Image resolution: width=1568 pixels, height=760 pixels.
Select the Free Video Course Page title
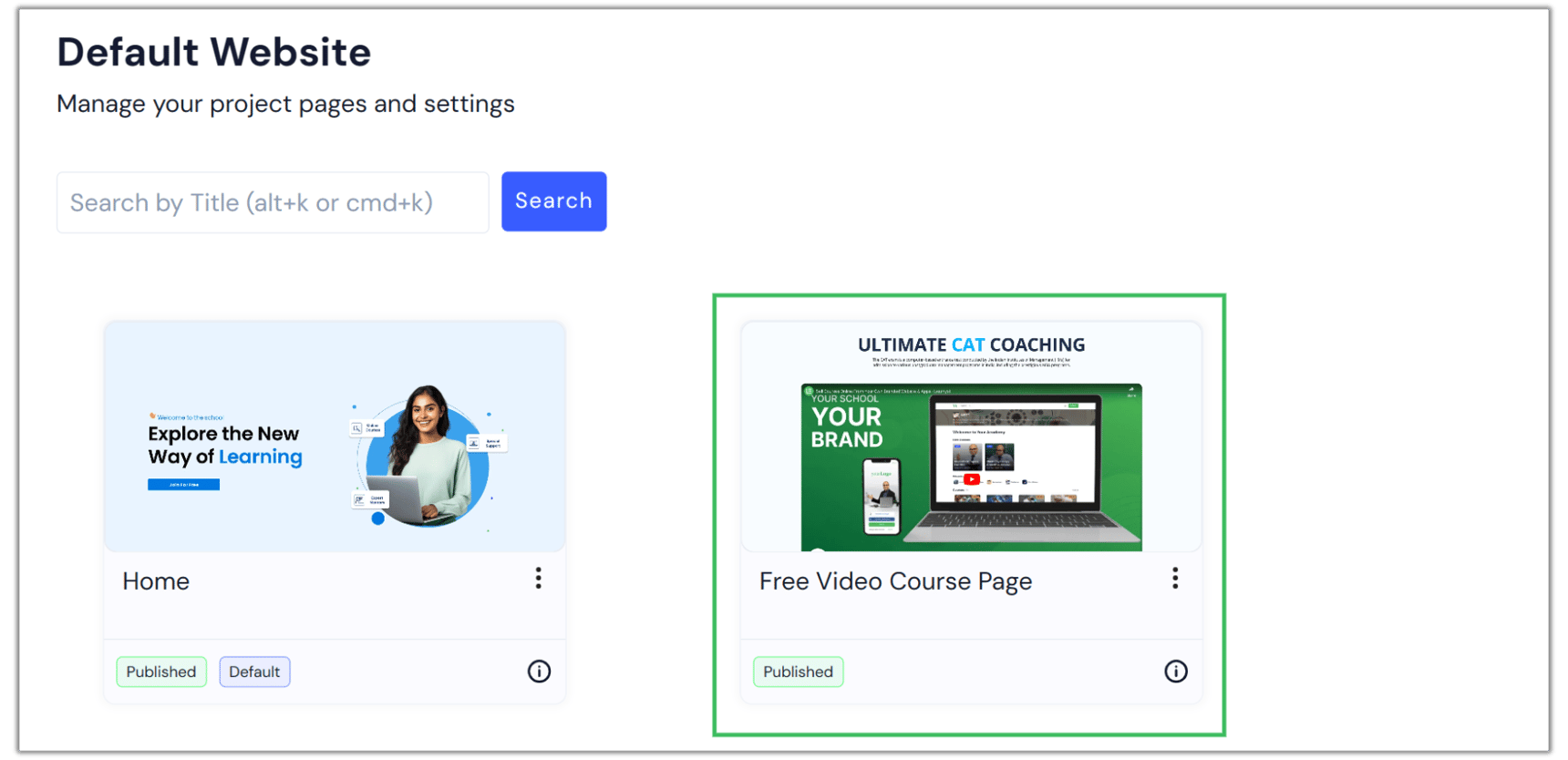[895, 581]
